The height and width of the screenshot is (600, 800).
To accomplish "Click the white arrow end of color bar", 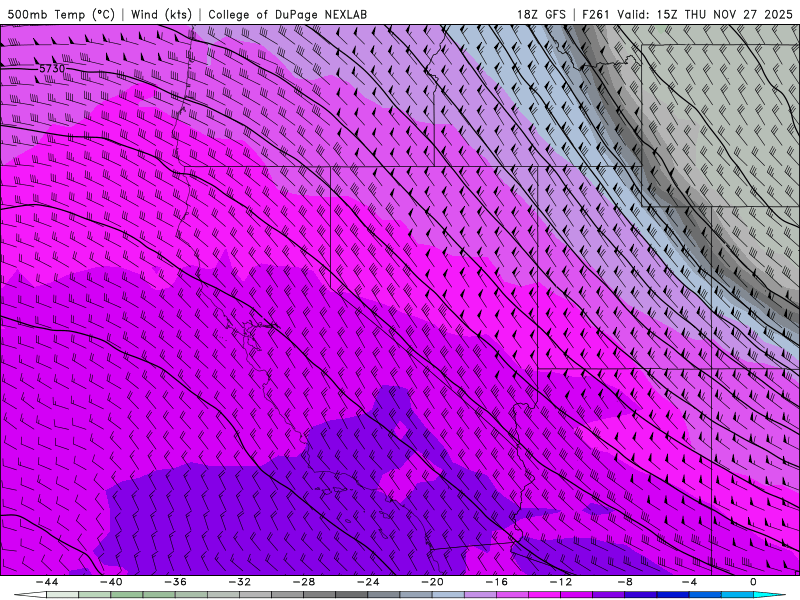I will (x=30, y=595).
